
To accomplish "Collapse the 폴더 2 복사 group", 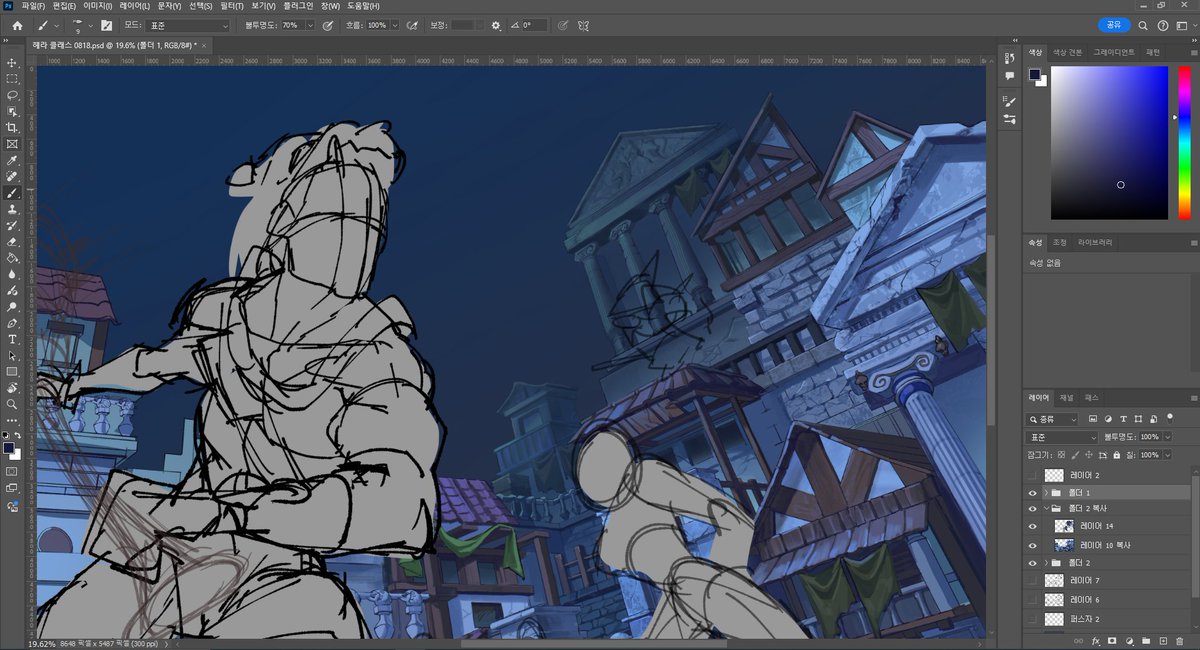I will pos(1046,508).
